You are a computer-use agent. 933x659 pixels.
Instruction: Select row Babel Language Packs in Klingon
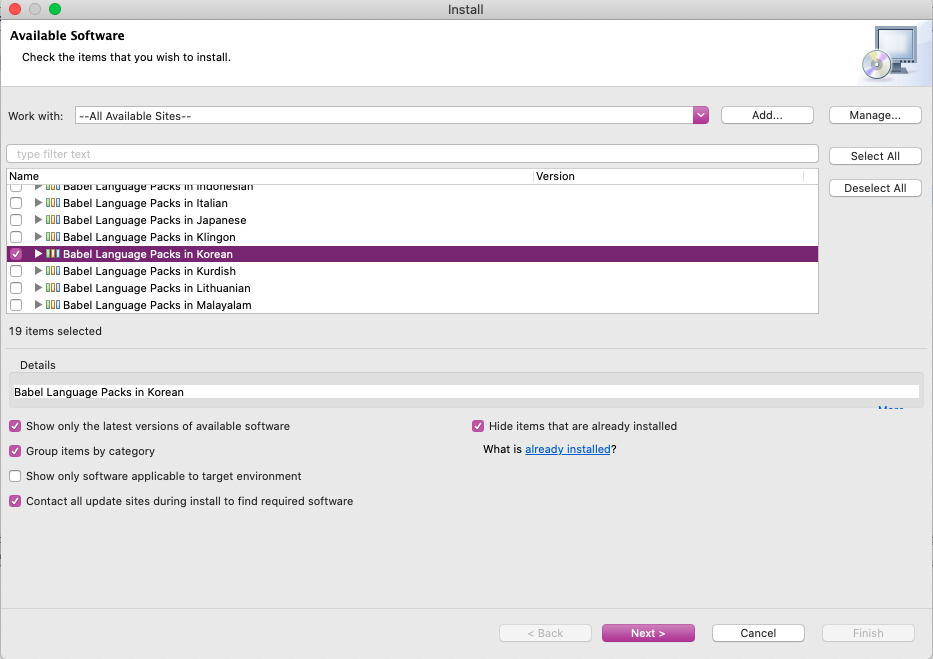point(412,237)
